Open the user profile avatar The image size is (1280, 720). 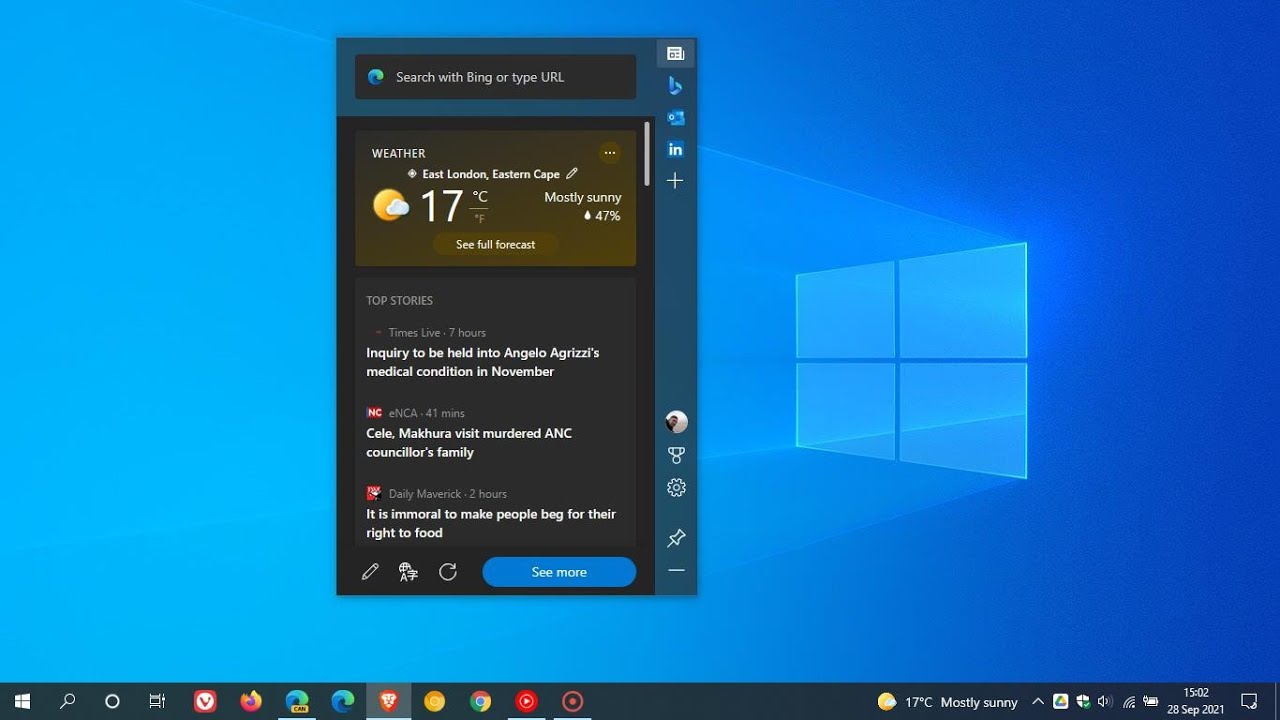[676, 422]
